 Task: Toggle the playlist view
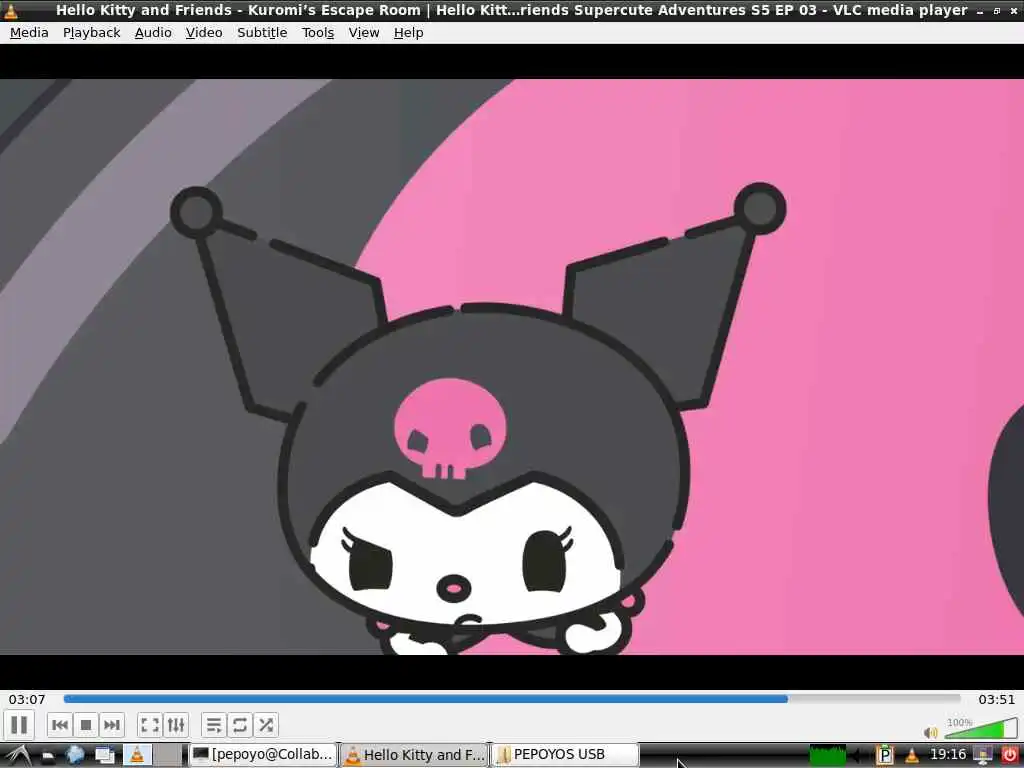(x=214, y=725)
